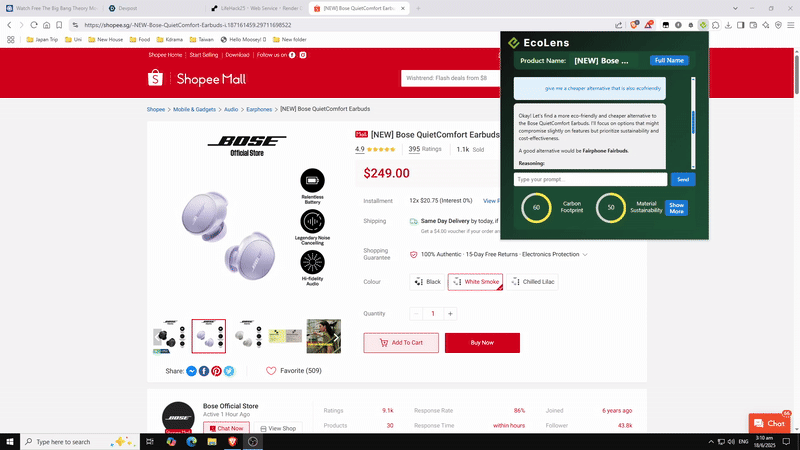Expand the Shopping Guarantee details arrow
Image resolution: width=800 pixels, height=450 pixels.
click(585, 255)
